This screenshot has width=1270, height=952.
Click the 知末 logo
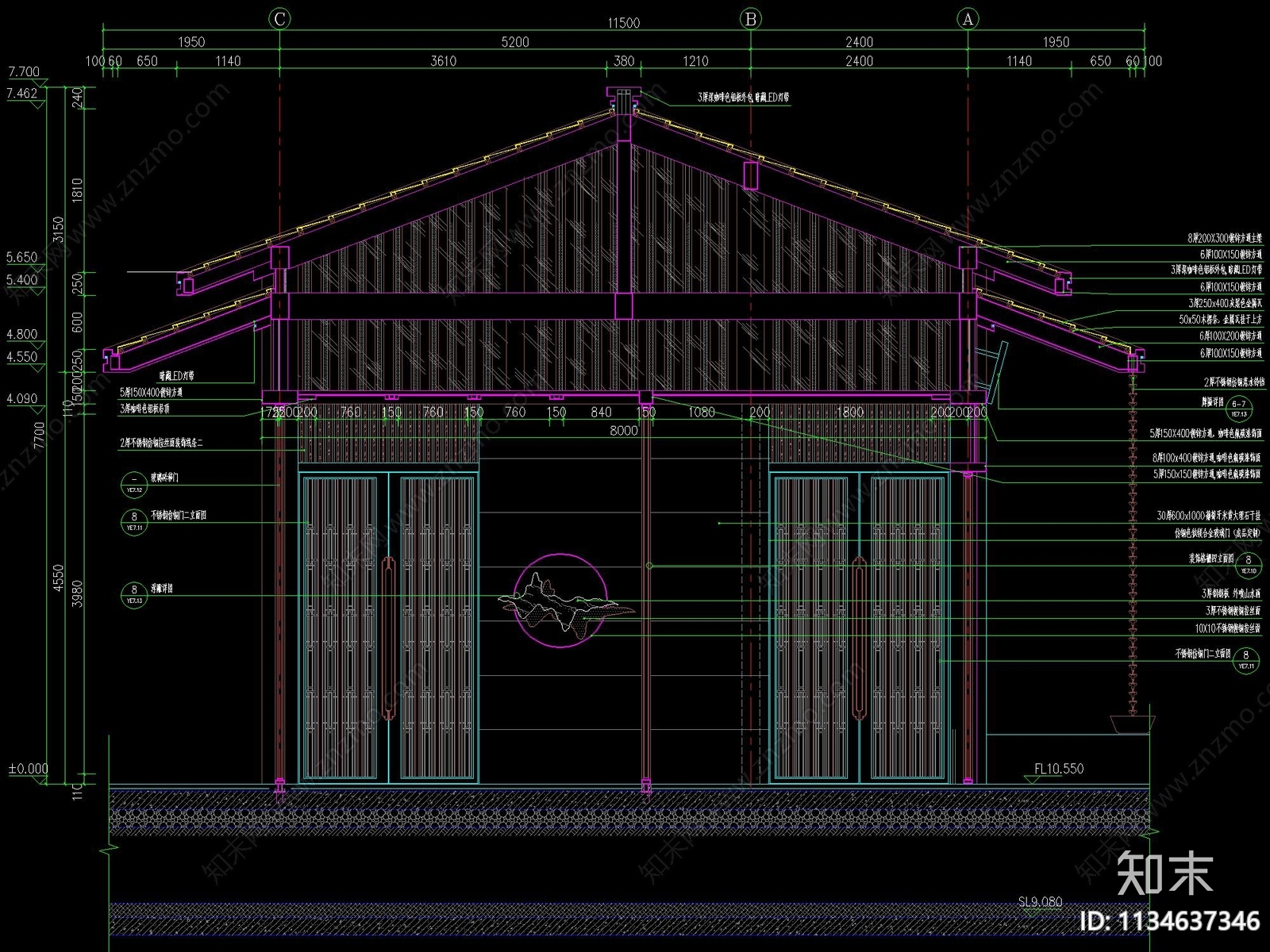coord(1164,873)
